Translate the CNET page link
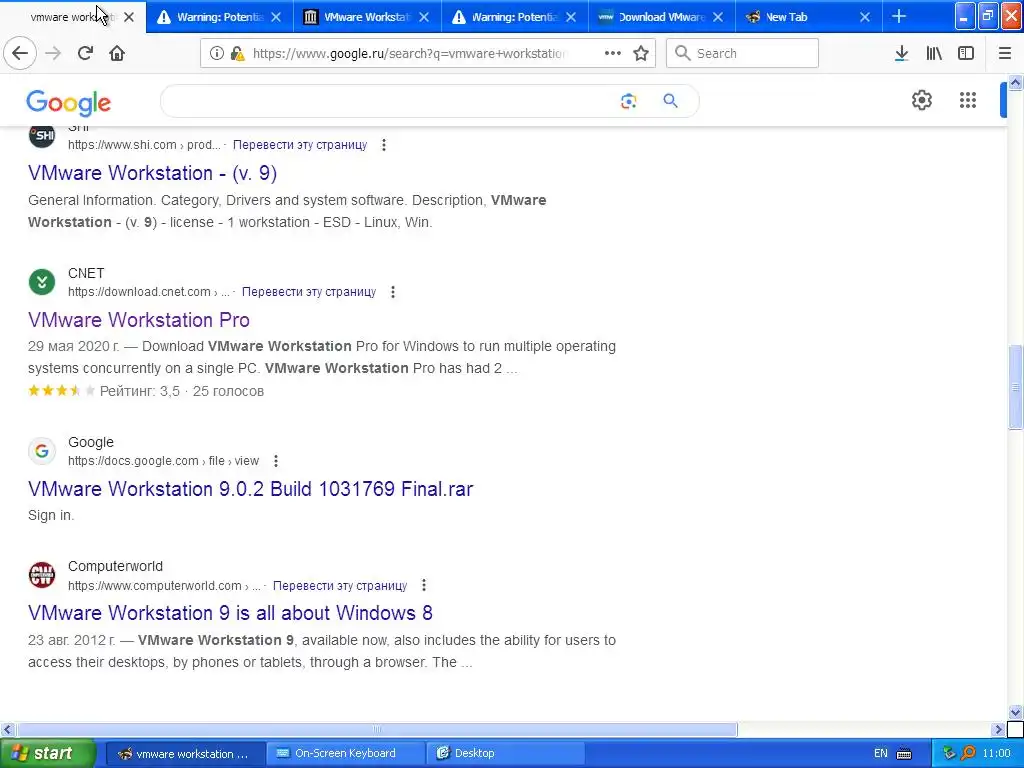Image resolution: width=1024 pixels, height=768 pixels. 309,292
